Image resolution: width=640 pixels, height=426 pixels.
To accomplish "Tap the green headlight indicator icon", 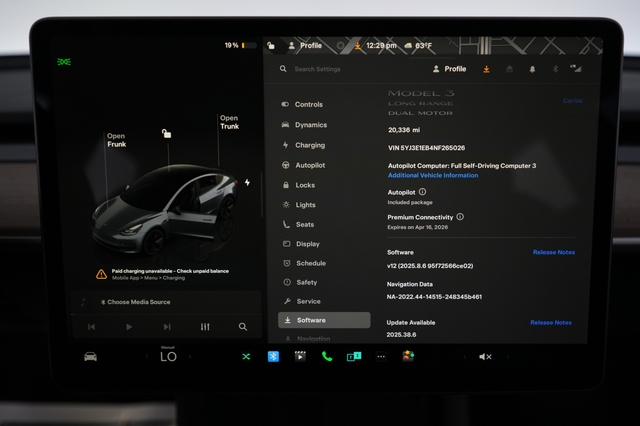I will pyautogui.click(x=64, y=62).
